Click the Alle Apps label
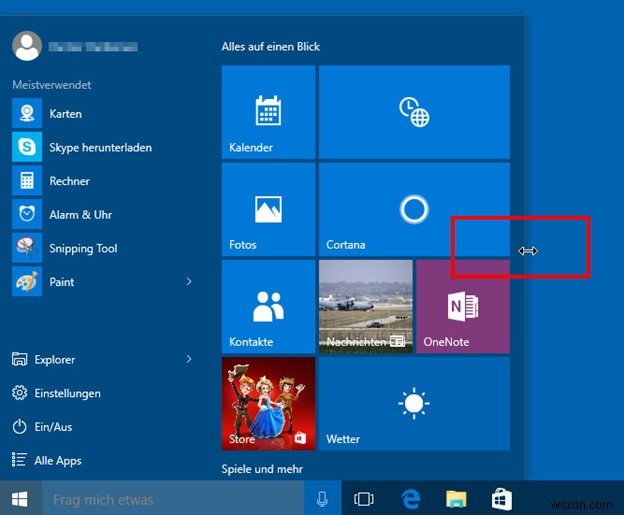 (58, 460)
